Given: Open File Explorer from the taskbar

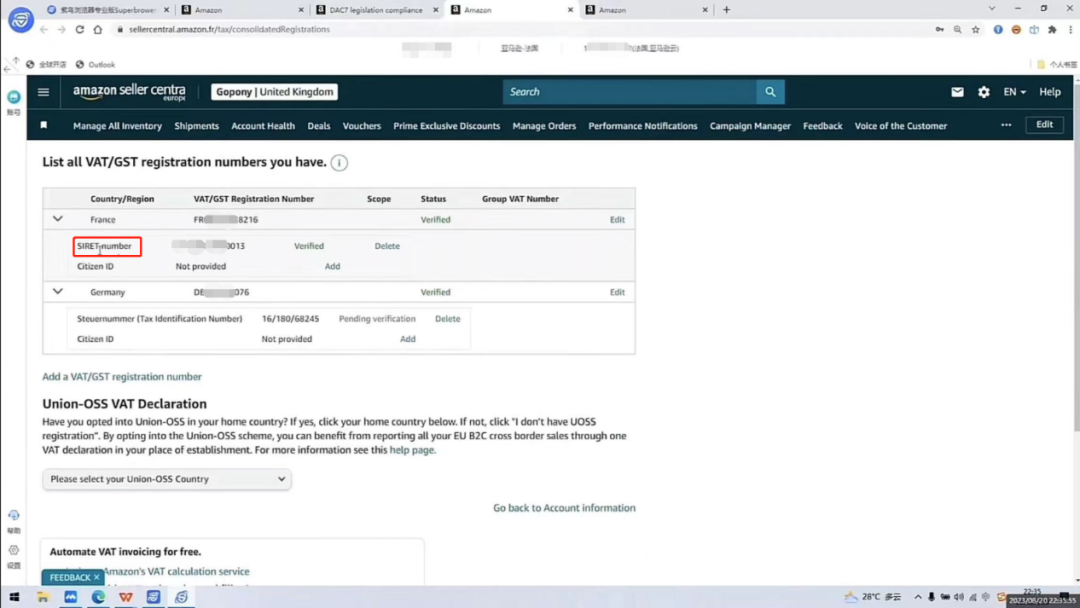Looking at the screenshot, I should click(x=43, y=597).
